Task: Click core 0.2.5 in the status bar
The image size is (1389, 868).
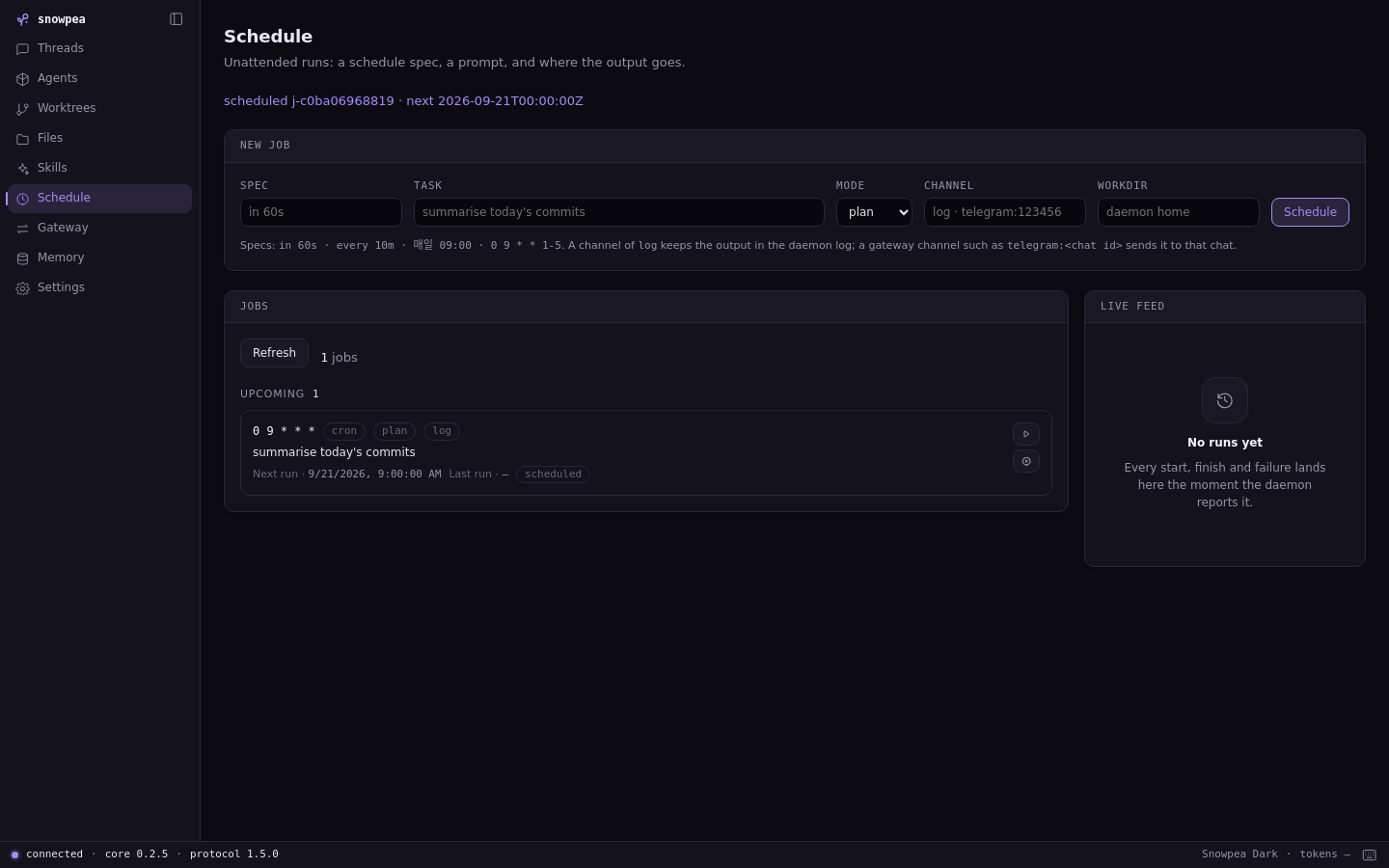Action: [x=136, y=854]
